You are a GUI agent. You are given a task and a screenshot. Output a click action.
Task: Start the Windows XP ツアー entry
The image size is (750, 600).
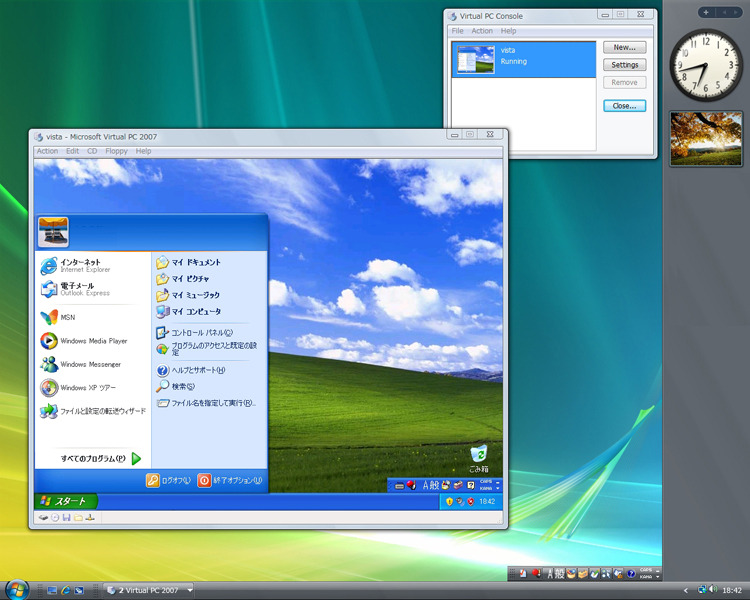click(x=78, y=388)
